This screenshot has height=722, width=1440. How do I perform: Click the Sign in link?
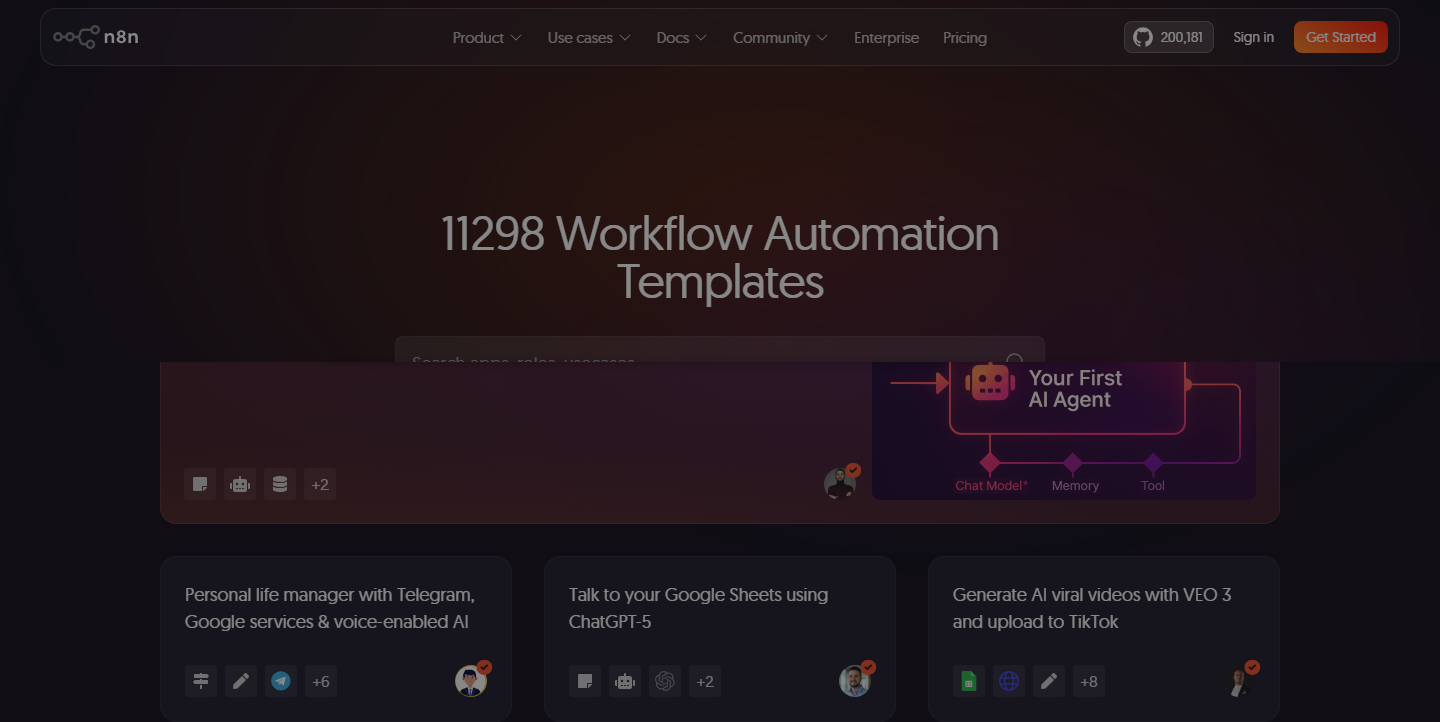1254,37
